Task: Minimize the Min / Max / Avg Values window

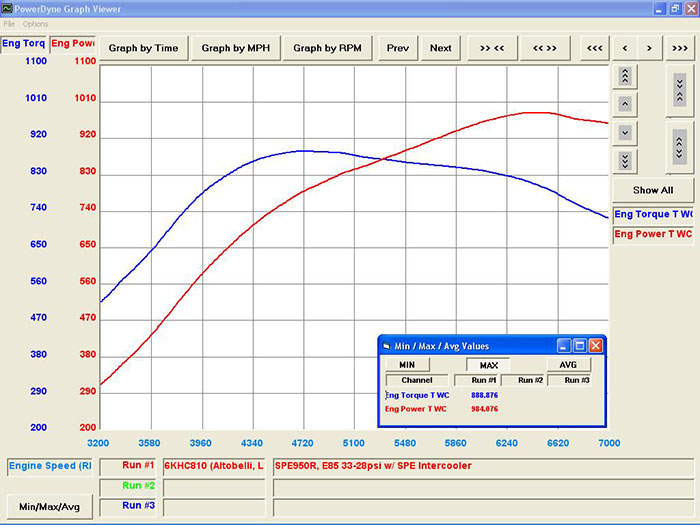Action: (x=564, y=346)
